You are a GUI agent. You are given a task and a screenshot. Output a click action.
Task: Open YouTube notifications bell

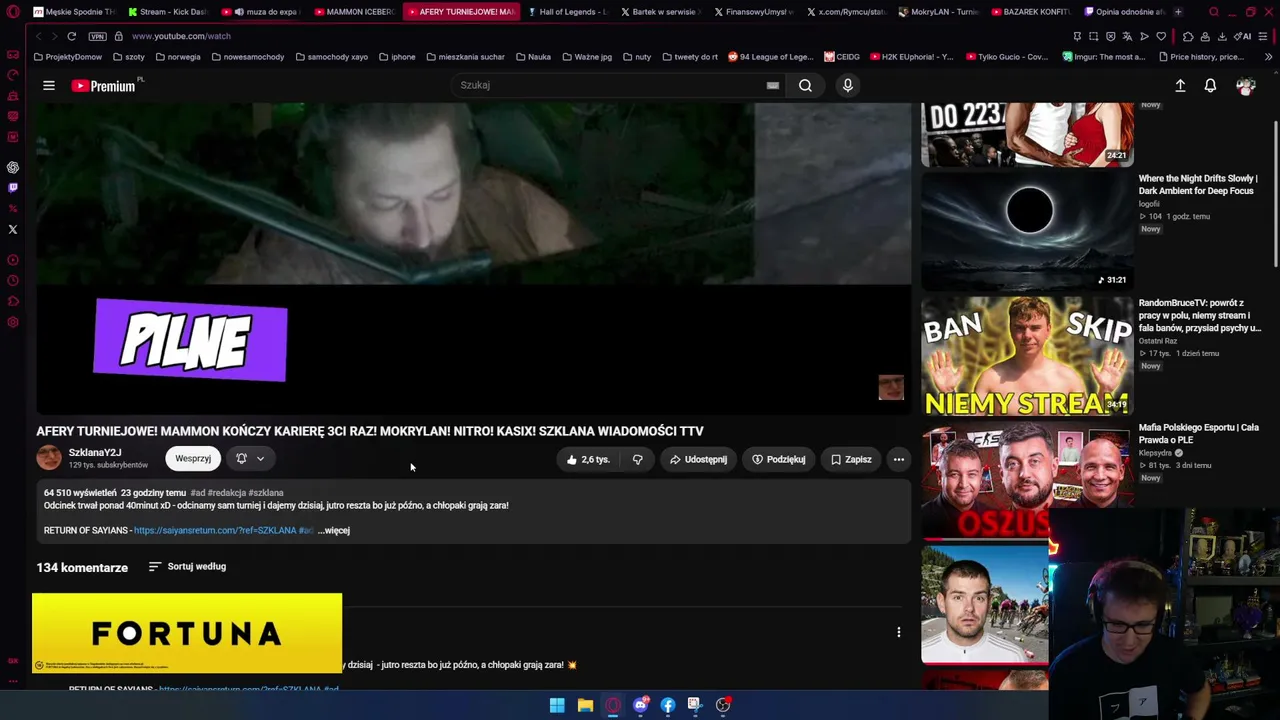(x=1210, y=86)
